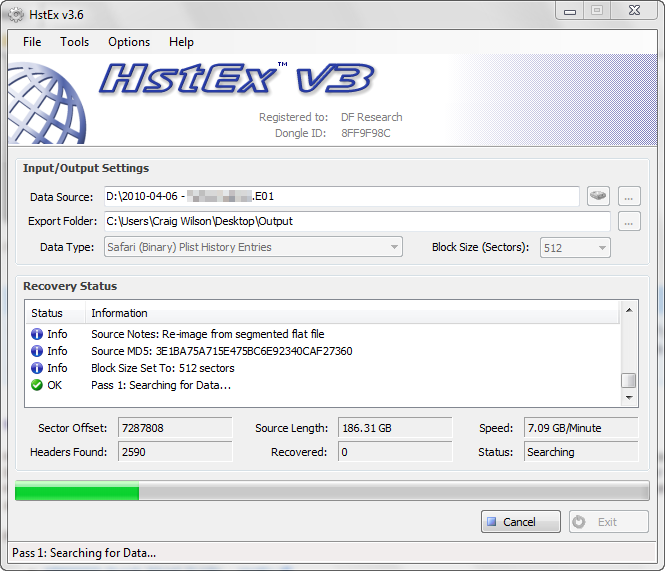This screenshot has width=665, height=571.
Task: Close the HstEx v3.6 window
Action: point(634,11)
